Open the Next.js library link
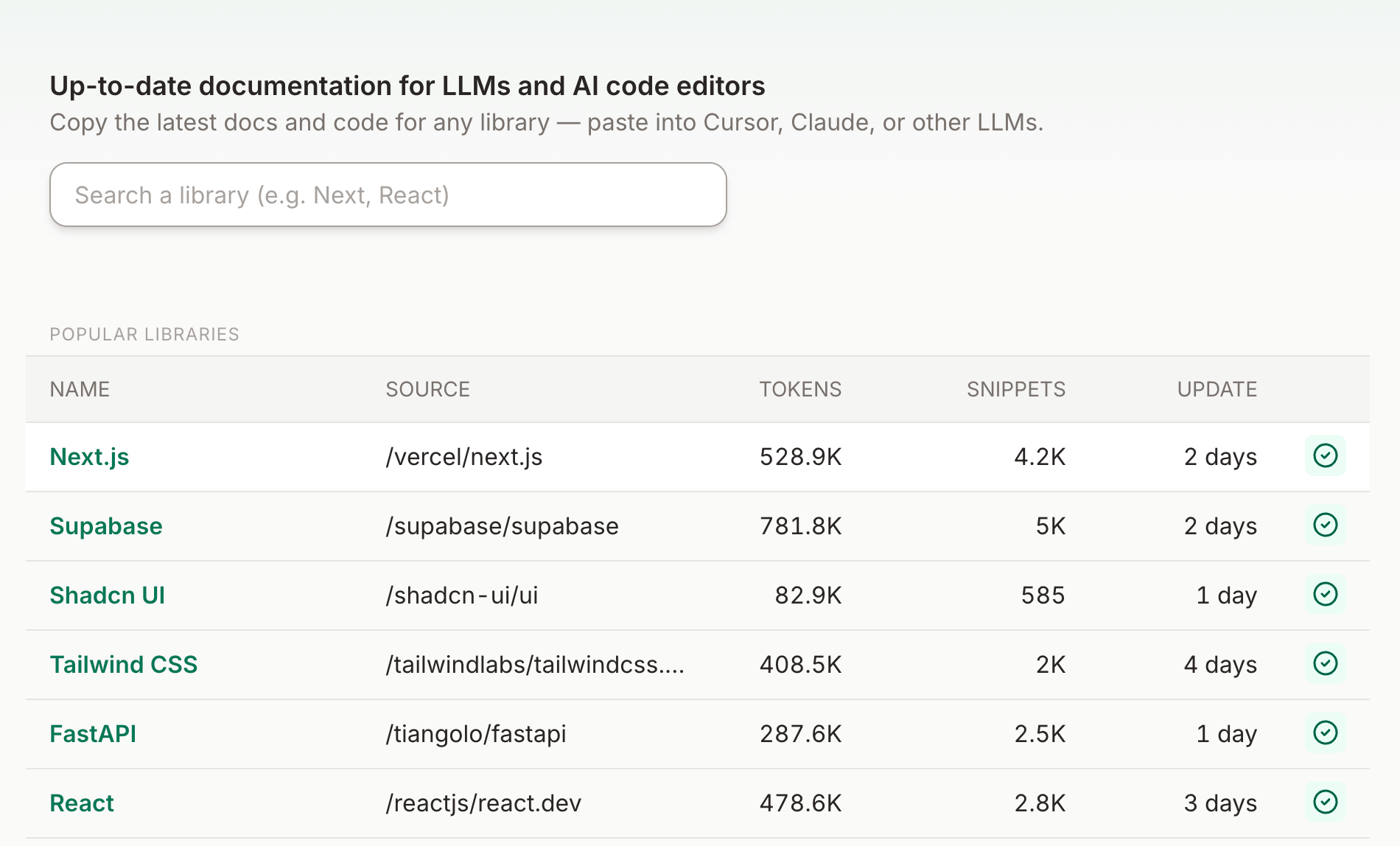The height and width of the screenshot is (846, 1400). click(x=89, y=457)
